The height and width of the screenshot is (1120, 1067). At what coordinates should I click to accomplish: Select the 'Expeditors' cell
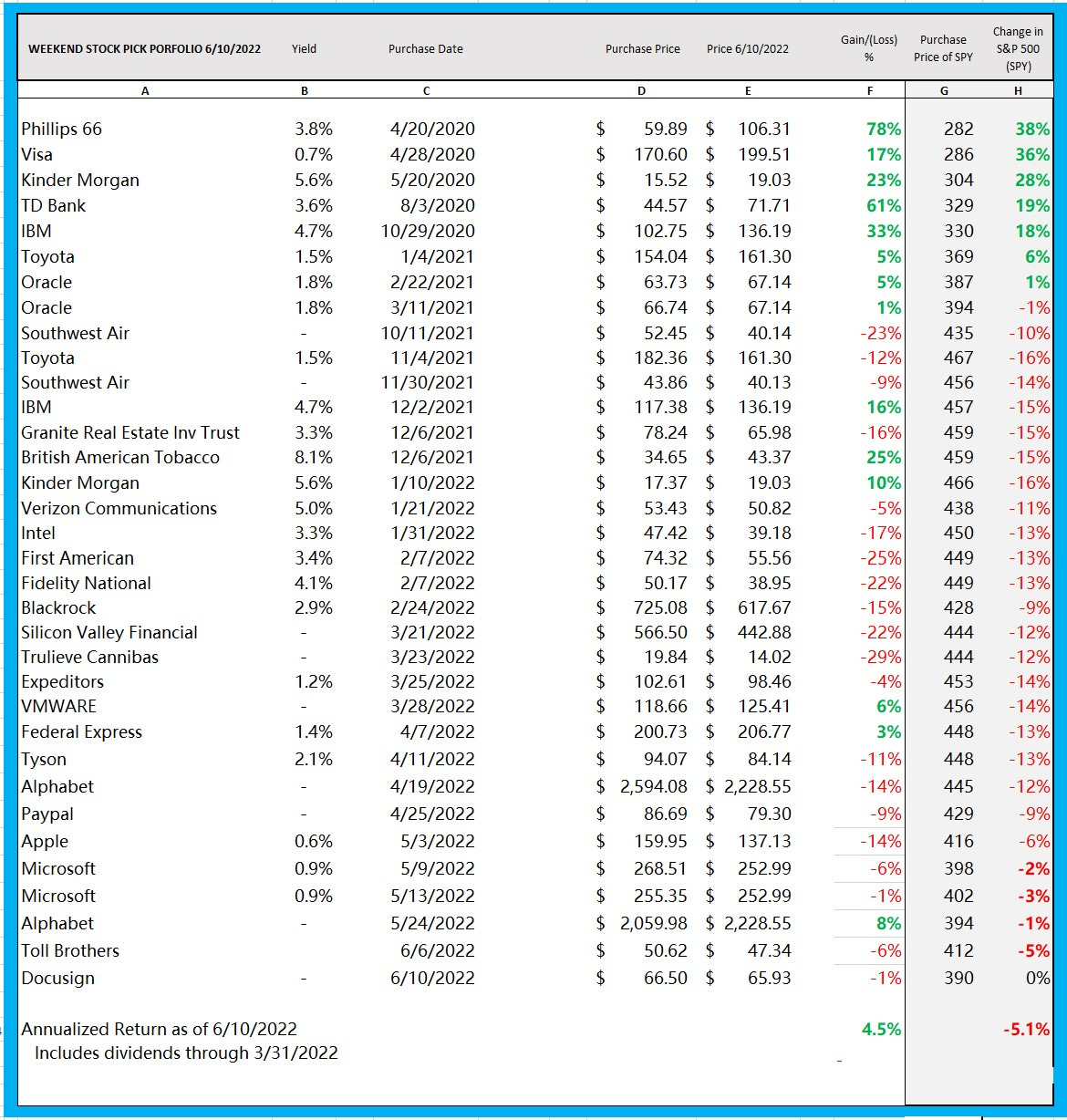pyautogui.click(x=63, y=681)
